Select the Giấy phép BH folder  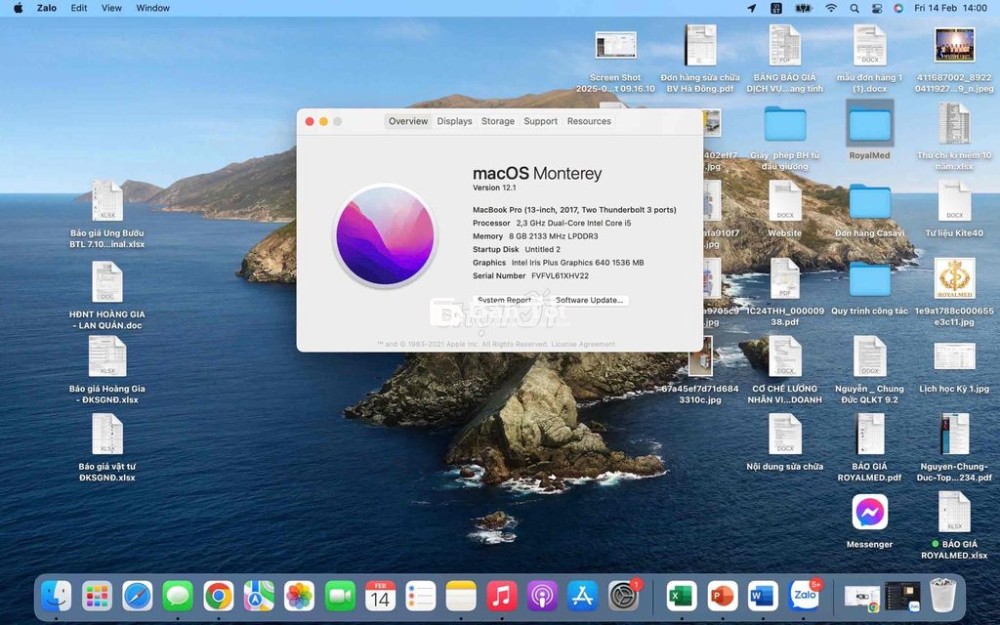[785, 137]
